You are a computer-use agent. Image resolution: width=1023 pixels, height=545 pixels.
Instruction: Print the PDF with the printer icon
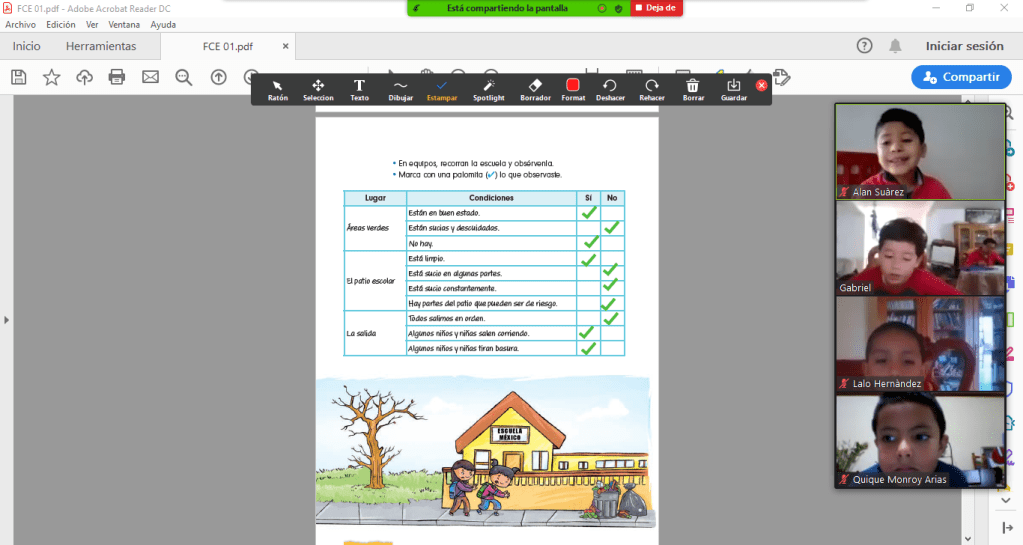pyautogui.click(x=117, y=77)
